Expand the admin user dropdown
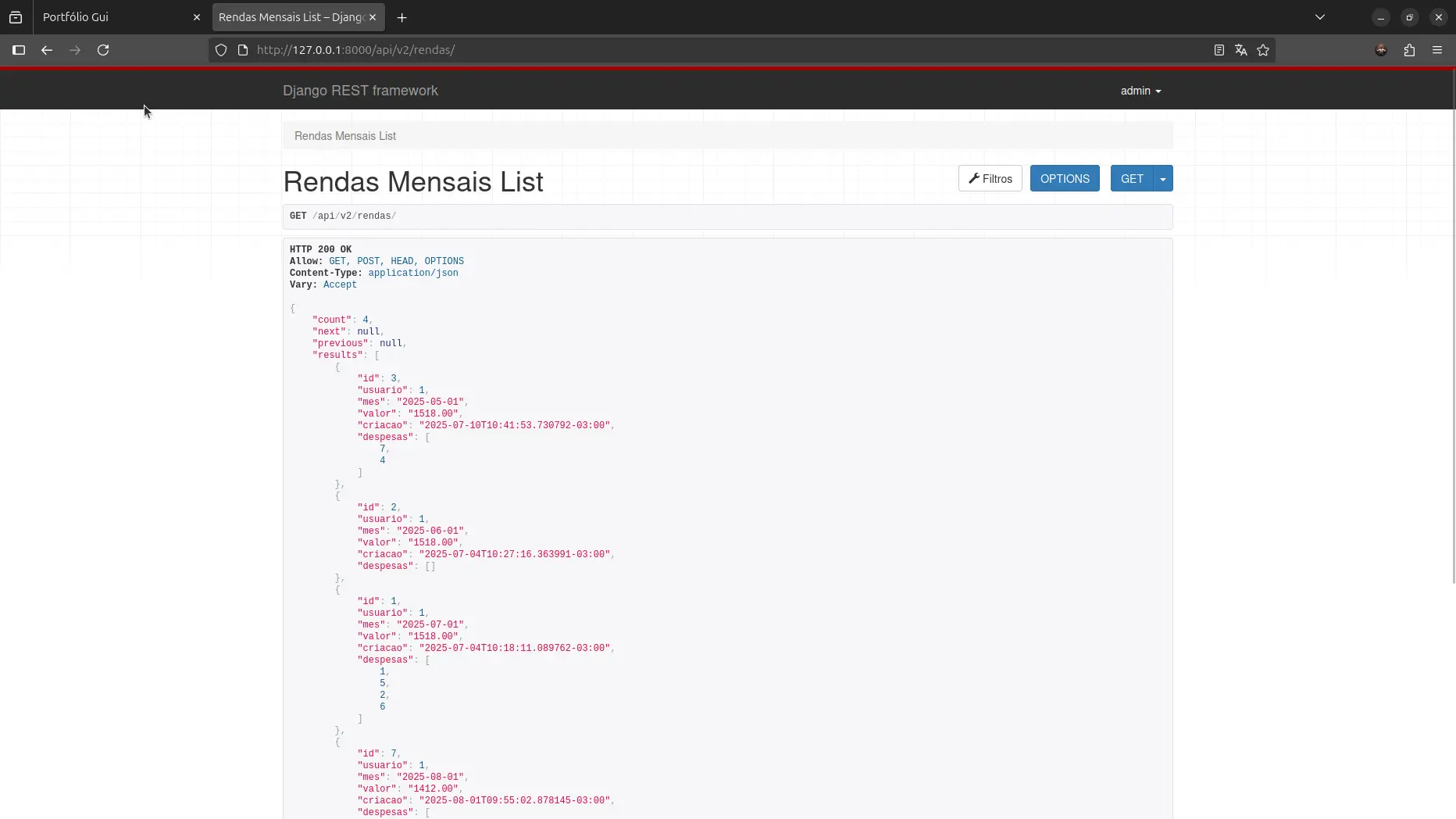Image resolution: width=1456 pixels, height=819 pixels. point(1140,91)
